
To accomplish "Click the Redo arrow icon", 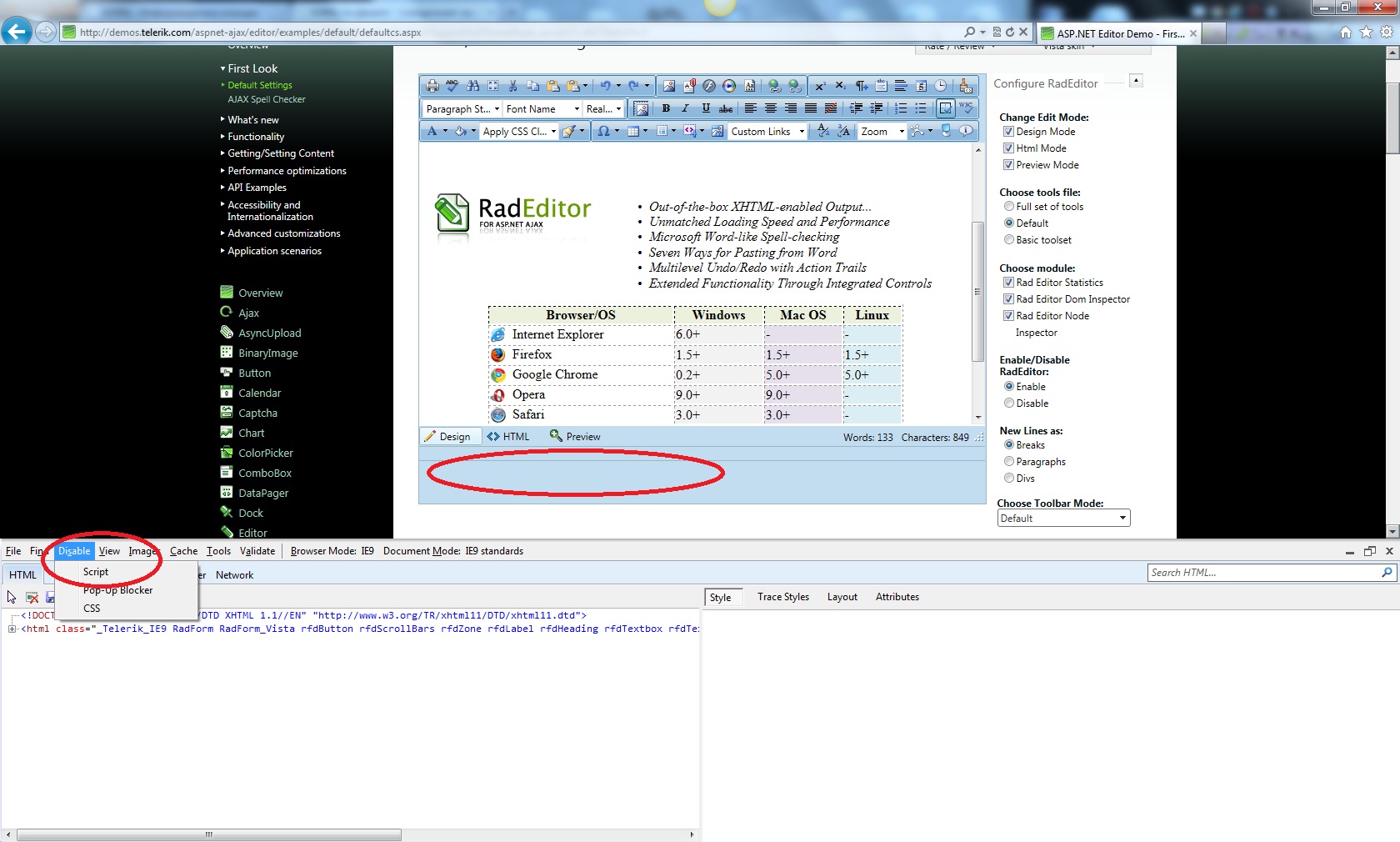I will pyautogui.click(x=633, y=86).
